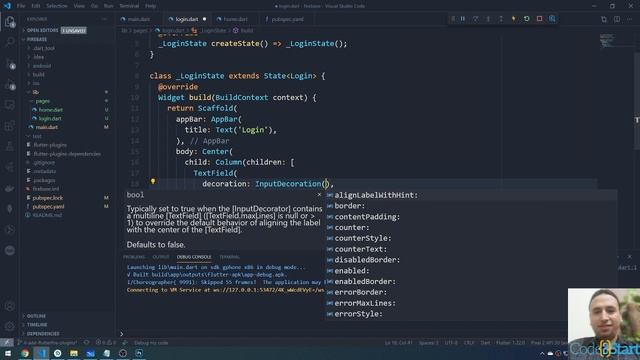Select the enabledBorder suggestion
This screenshot has height=360, width=640.
pyautogui.click(x=471, y=282)
